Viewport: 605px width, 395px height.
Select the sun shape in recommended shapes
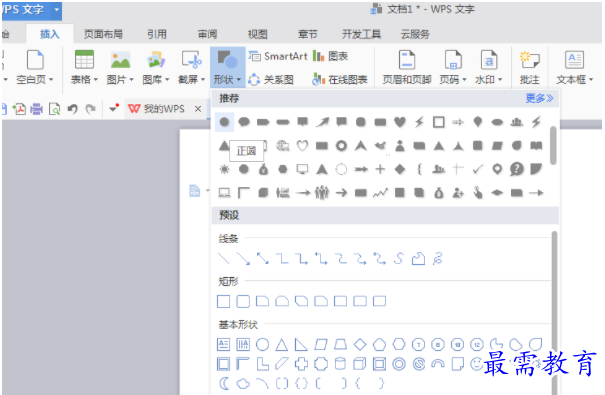point(224,169)
